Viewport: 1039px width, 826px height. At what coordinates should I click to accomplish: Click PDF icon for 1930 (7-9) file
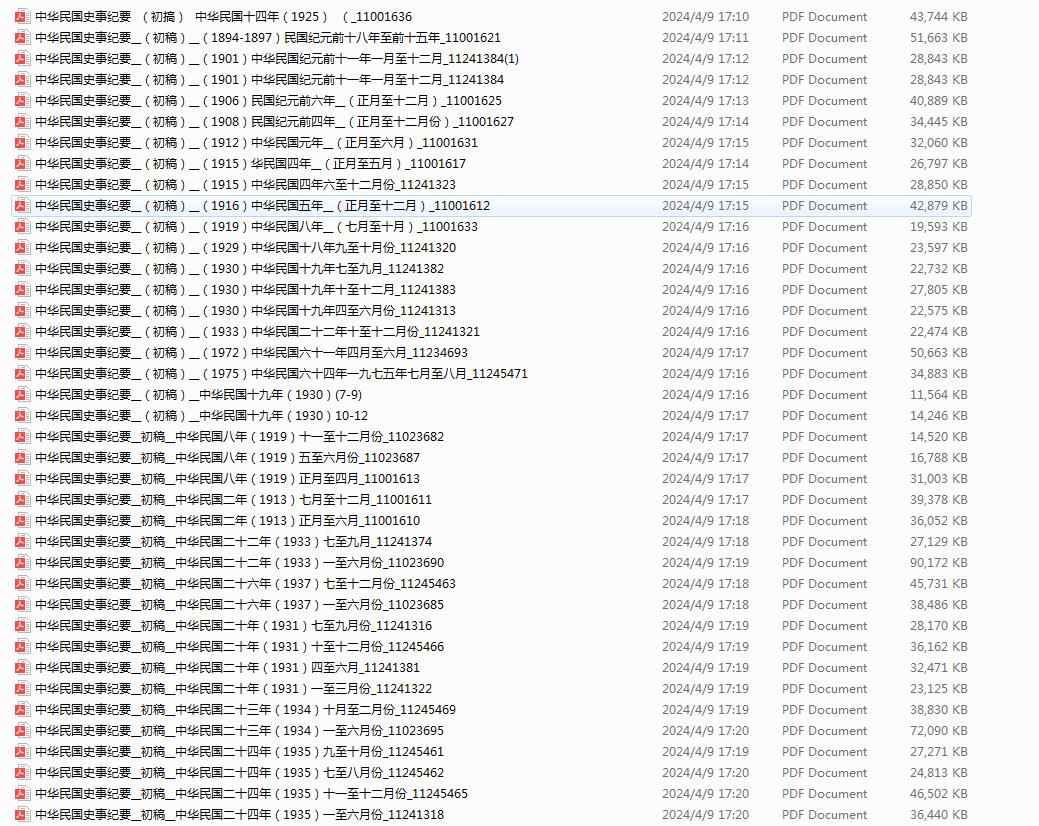21,395
